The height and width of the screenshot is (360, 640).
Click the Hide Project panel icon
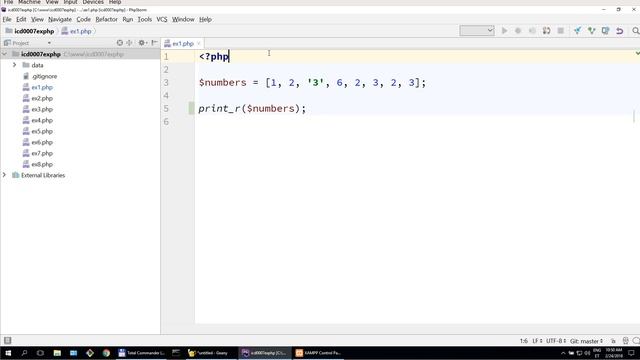(154, 42)
